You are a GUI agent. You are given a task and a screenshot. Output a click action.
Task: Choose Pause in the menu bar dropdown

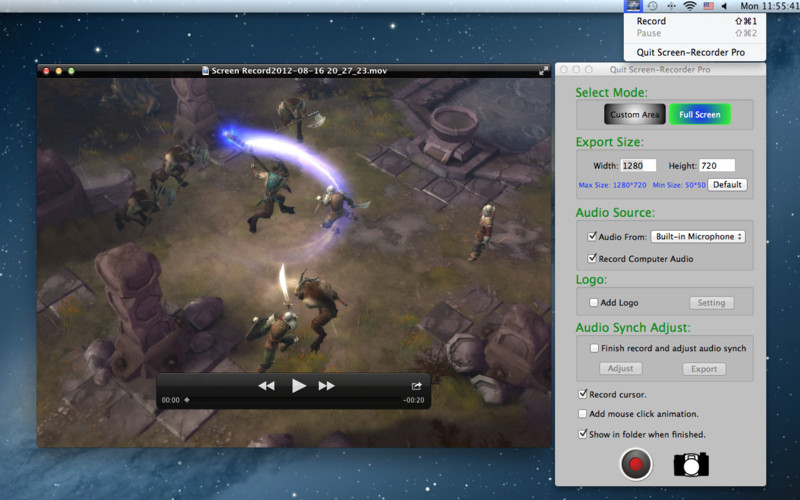[694, 33]
